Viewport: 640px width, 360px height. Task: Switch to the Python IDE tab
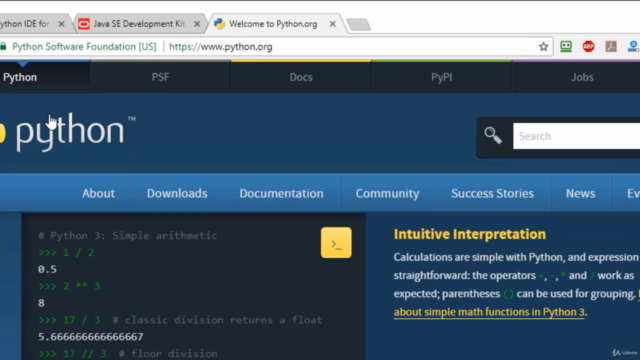24,24
